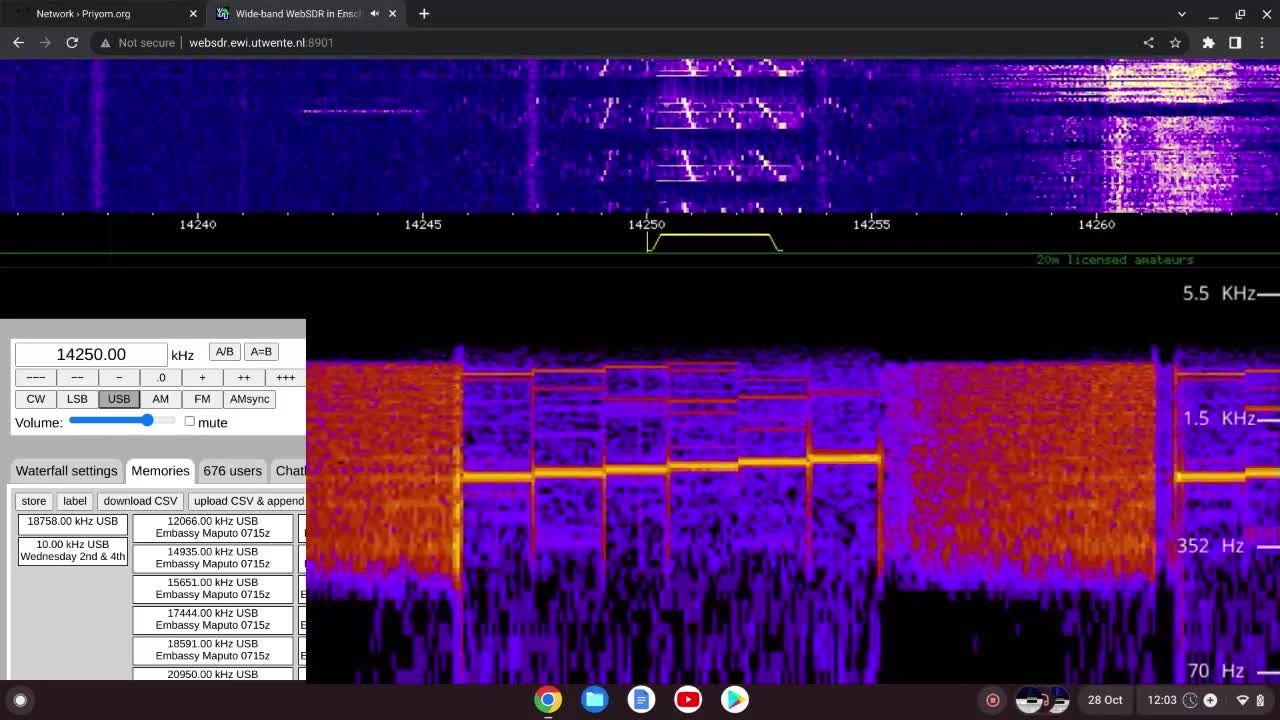Recall 15651.00 kHz Embassy Maputo memory
Screen dimensions: 1280x720
click(x=213, y=589)
